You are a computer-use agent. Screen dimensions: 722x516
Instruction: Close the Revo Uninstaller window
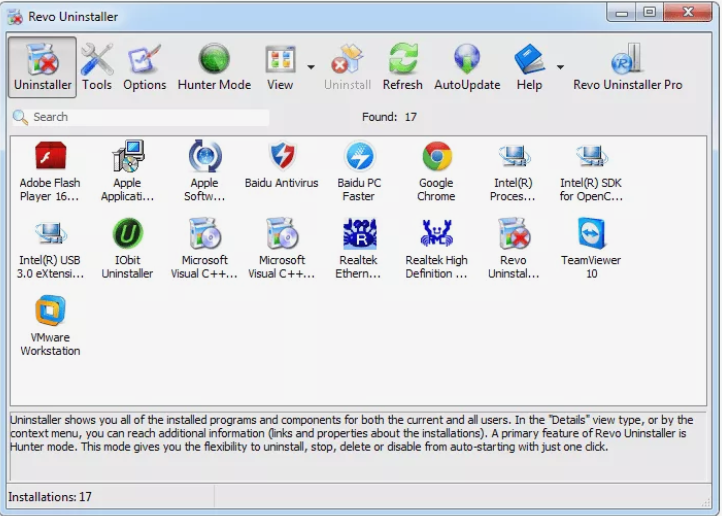[688, 12]
